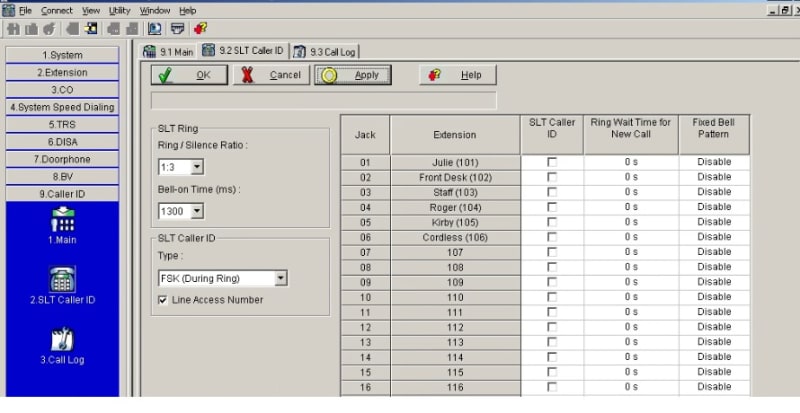
Task: Change Fixed Bell Pattern for jack 05
Action: point(714,222)
